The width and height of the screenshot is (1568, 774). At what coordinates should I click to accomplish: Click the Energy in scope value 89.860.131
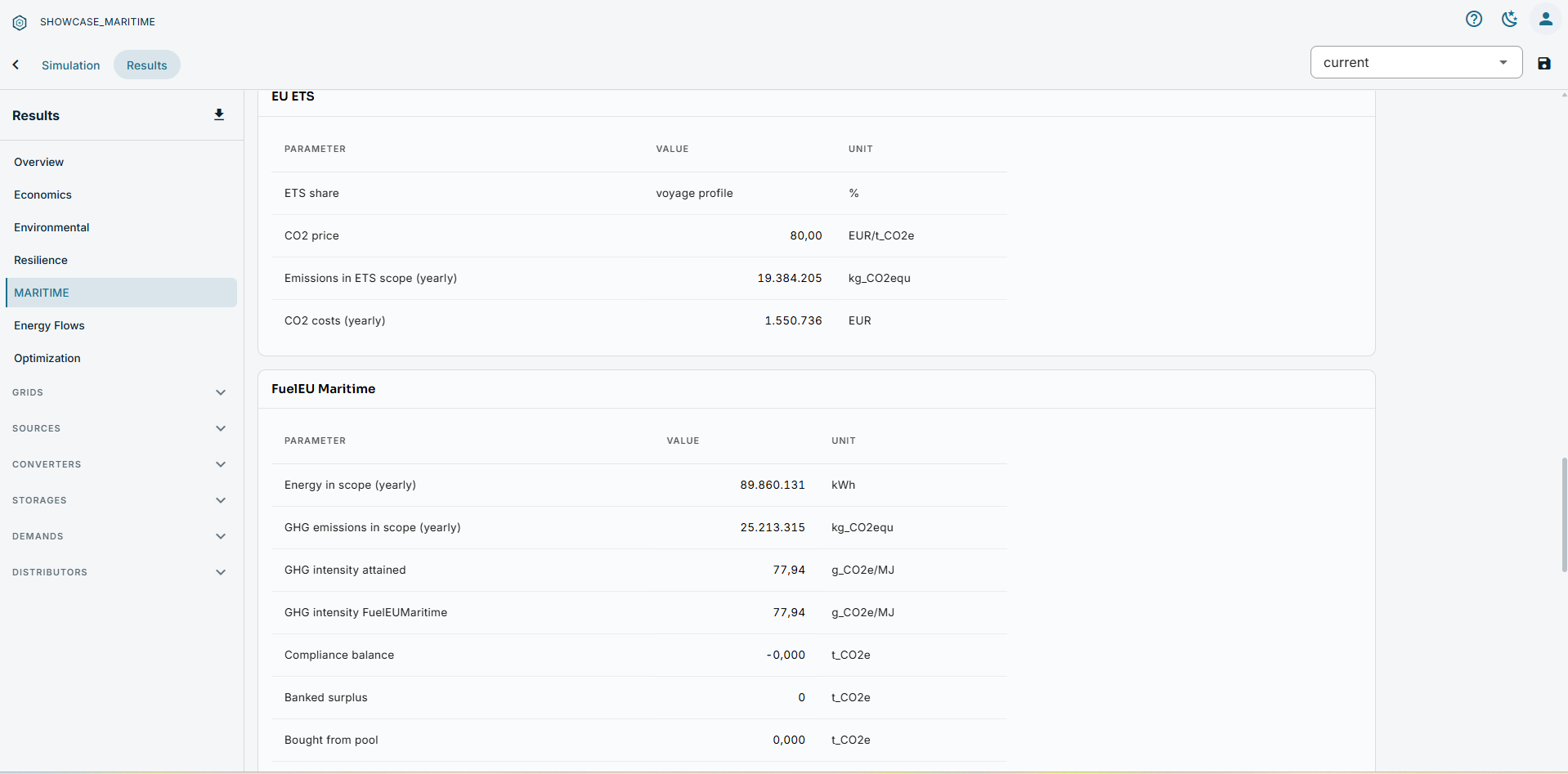pyautogui.click(x=773, y=485)
